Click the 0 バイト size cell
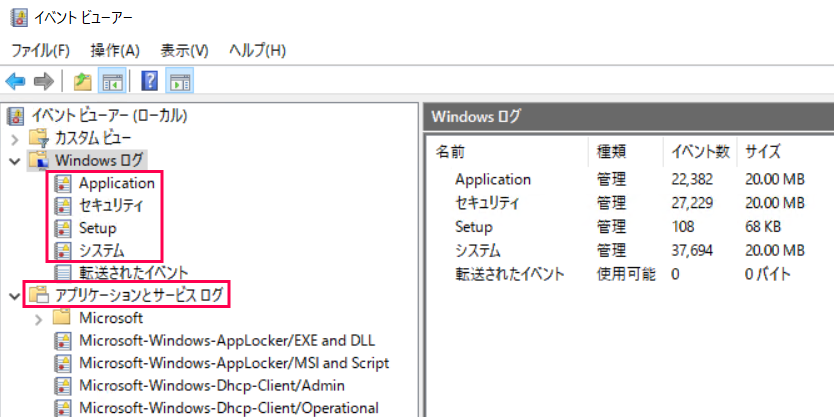Viewport: 834px width, 417px height. 767,274
